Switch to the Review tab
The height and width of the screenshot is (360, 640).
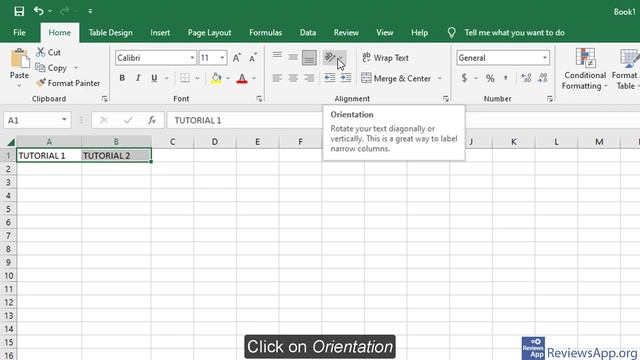point(346,33)
